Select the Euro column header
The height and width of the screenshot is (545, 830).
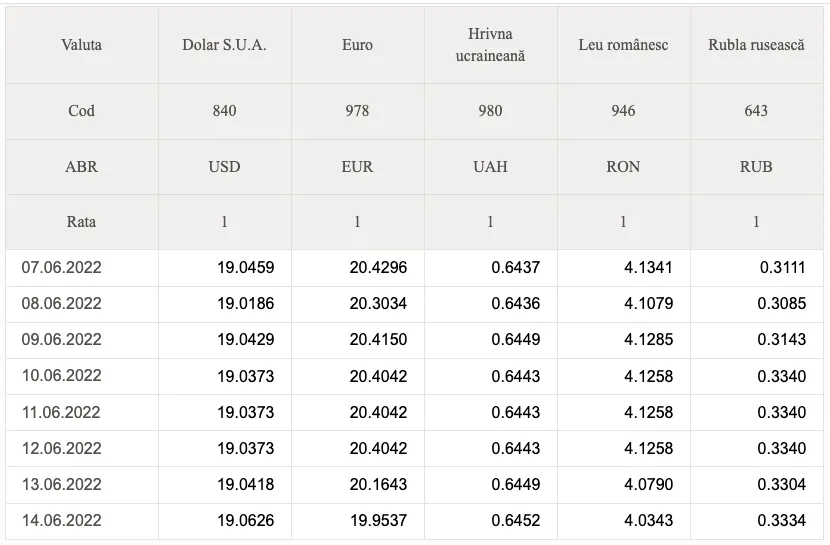pyautogui.click(x=357, y=45)
